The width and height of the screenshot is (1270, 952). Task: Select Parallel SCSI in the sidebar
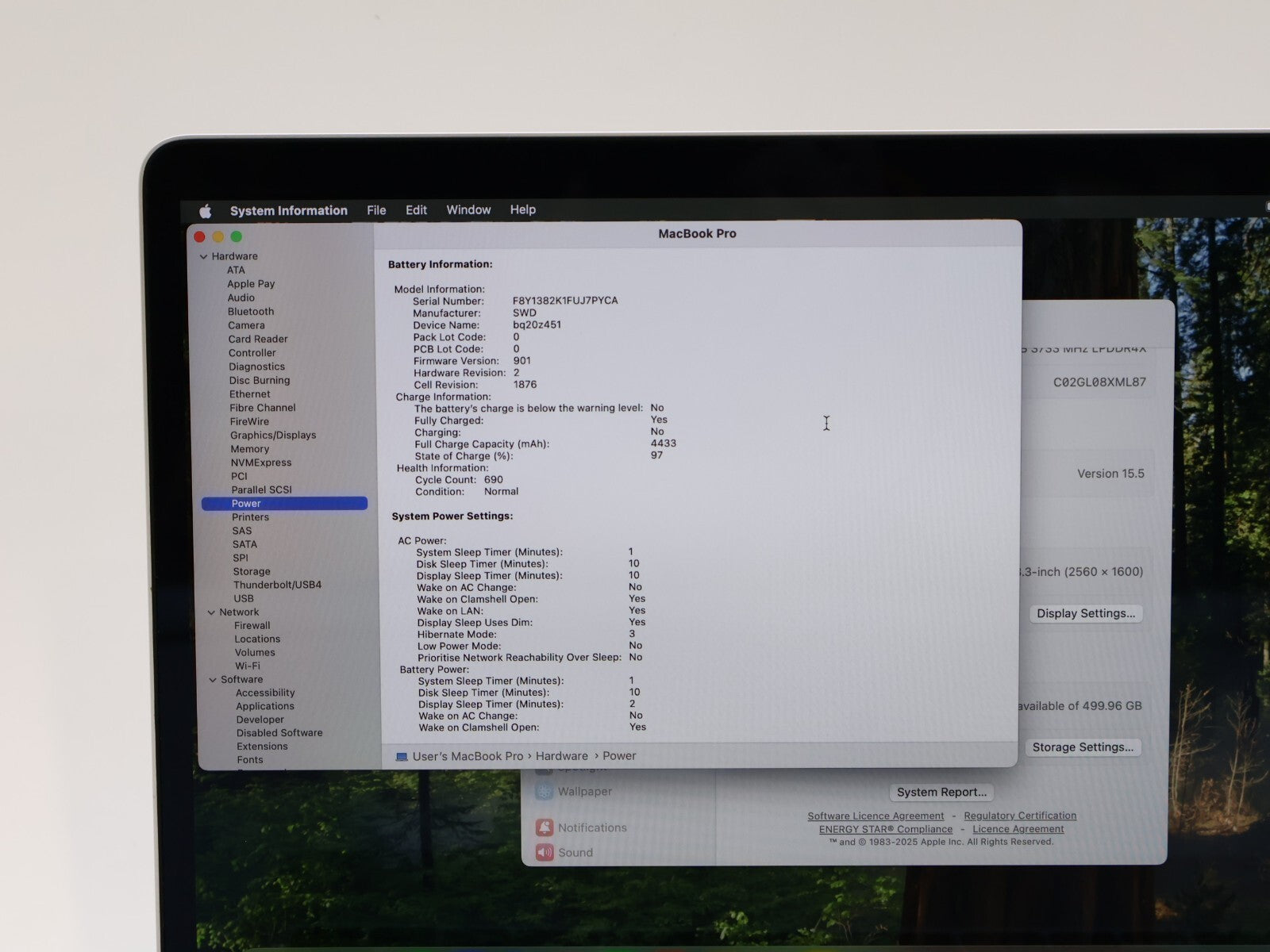click(262, 489)
